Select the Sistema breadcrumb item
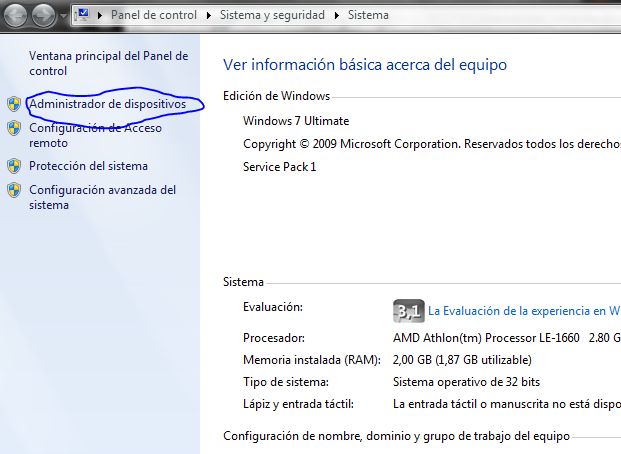Viewport: 621px width, 454px height. (368, 15)
